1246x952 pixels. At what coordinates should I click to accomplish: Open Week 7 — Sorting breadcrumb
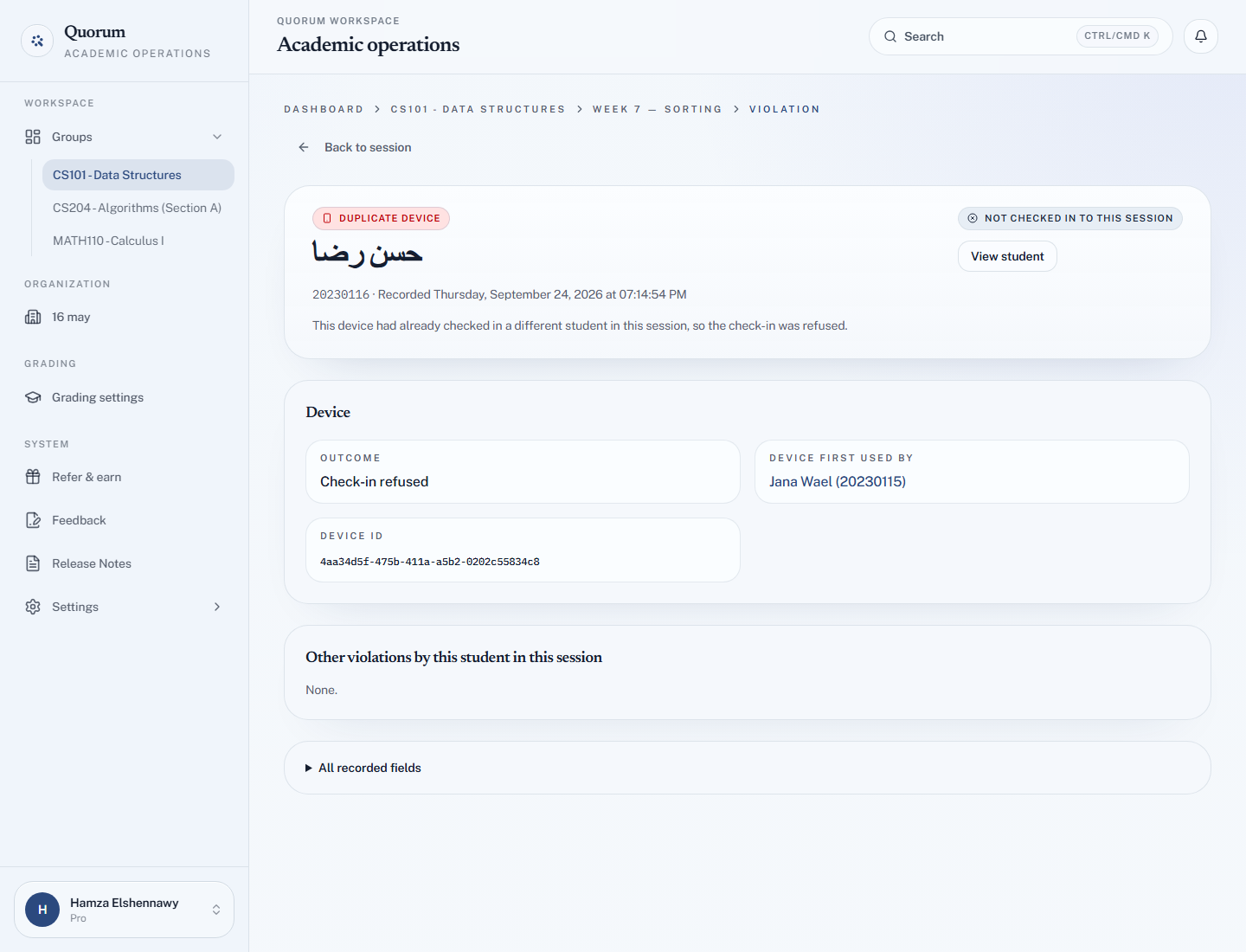658,109
